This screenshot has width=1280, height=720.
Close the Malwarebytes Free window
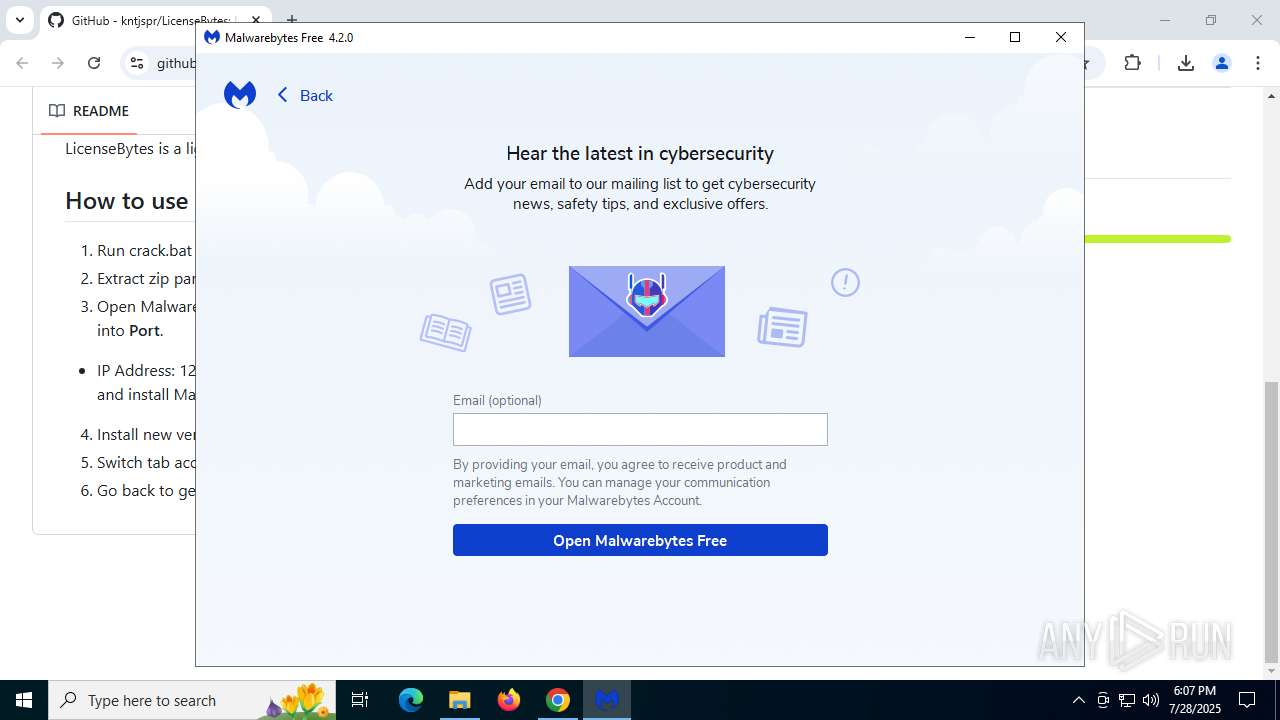click(1061, 37)
